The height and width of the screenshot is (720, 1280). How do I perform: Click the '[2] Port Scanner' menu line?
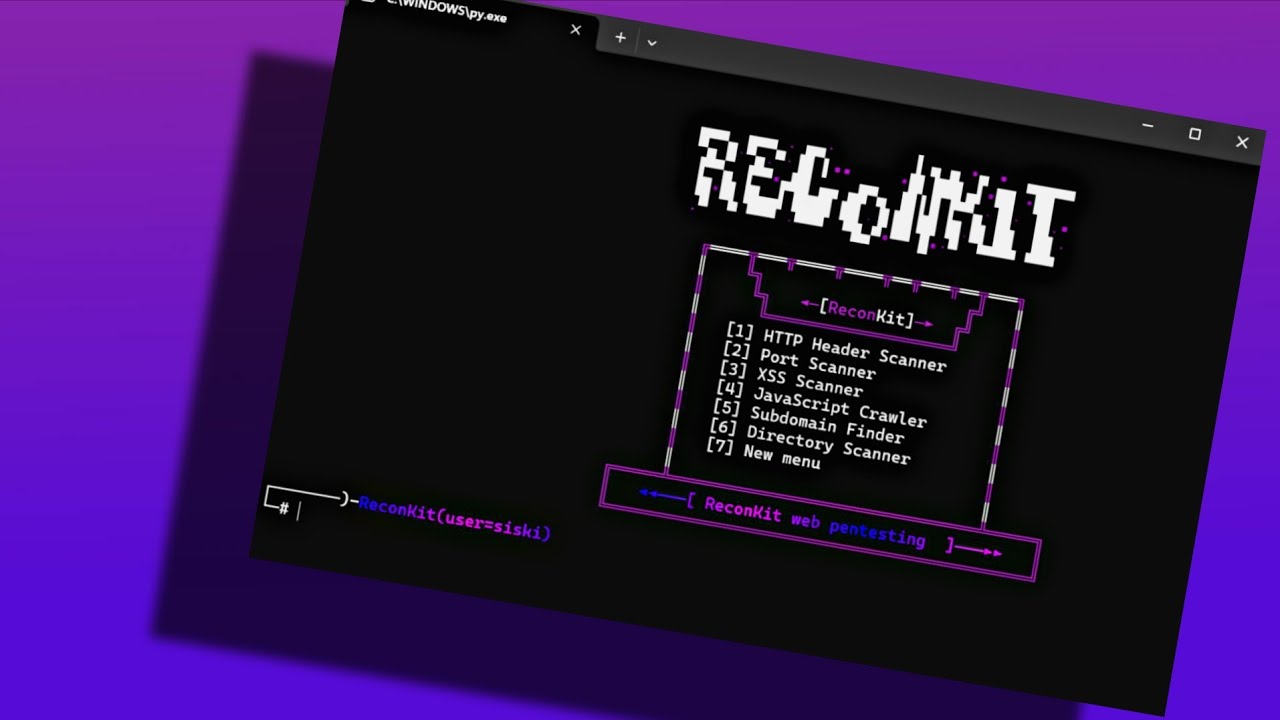(799, 361)
